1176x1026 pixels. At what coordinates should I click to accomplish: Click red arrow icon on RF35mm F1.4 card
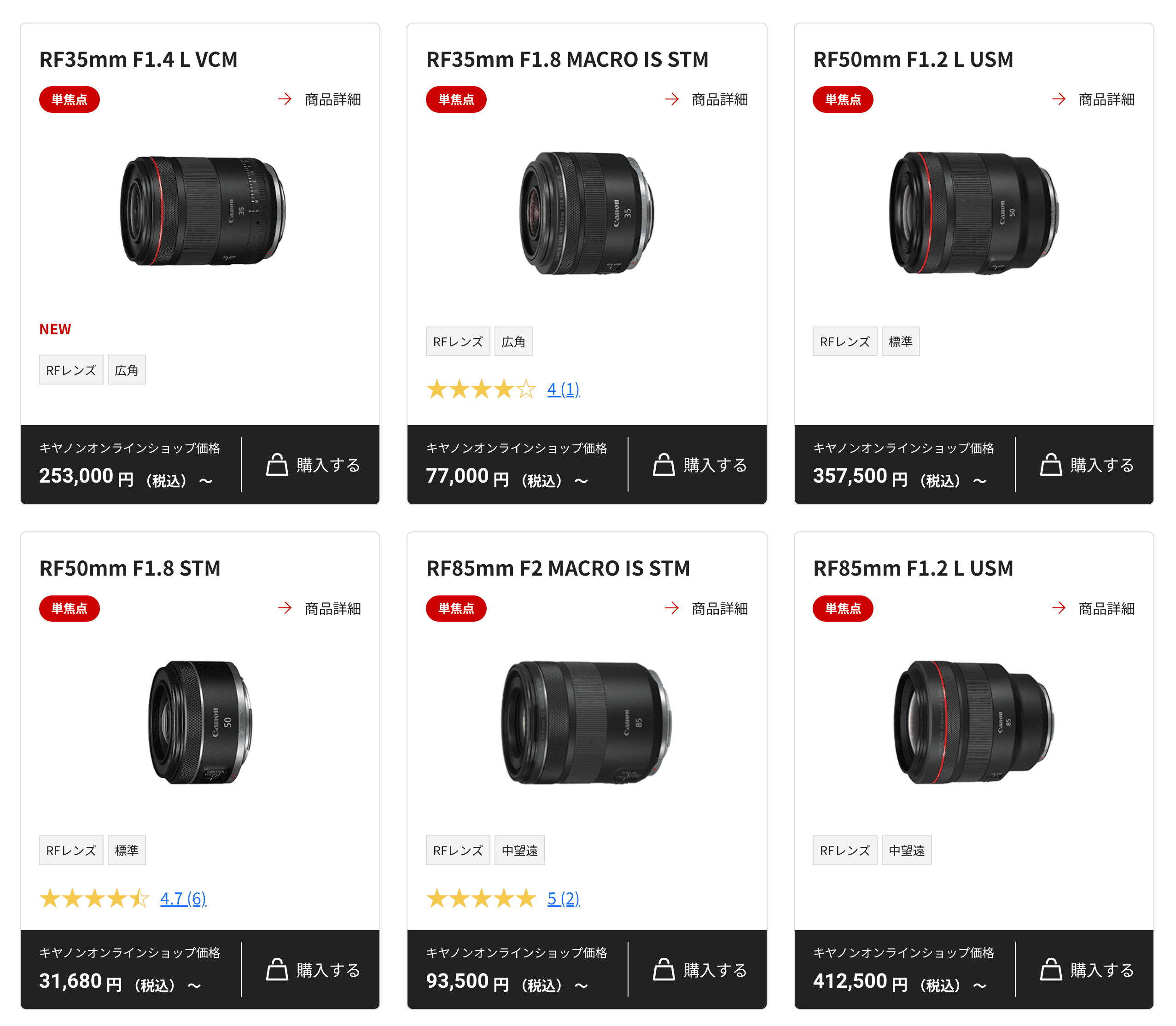(285, 99)
